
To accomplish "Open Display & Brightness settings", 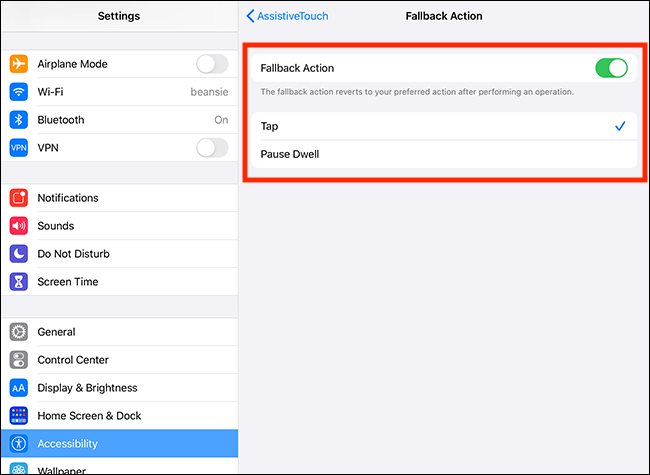I will click(x=119, y=388).
